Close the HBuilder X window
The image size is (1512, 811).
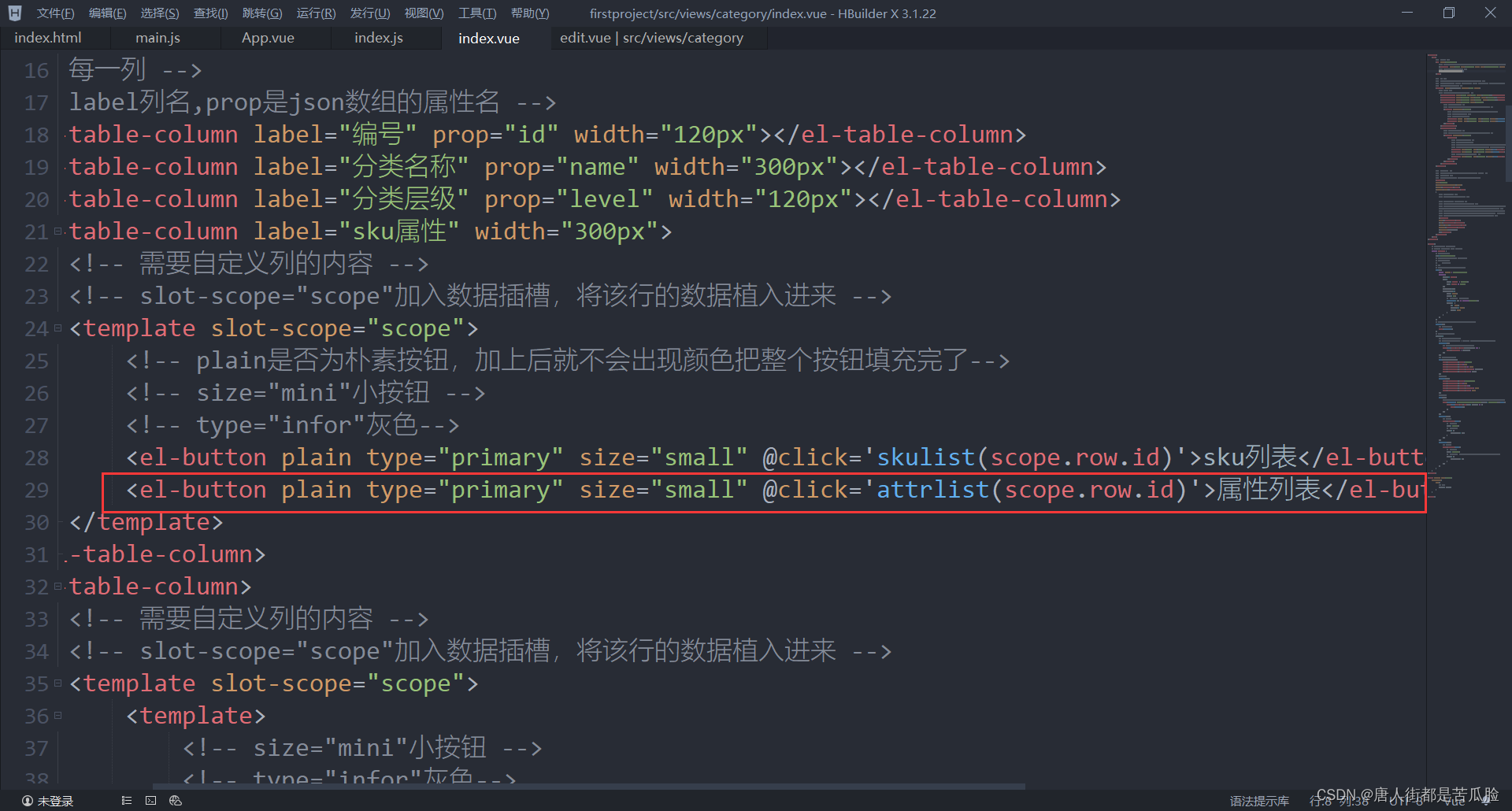click(1490, 13)
